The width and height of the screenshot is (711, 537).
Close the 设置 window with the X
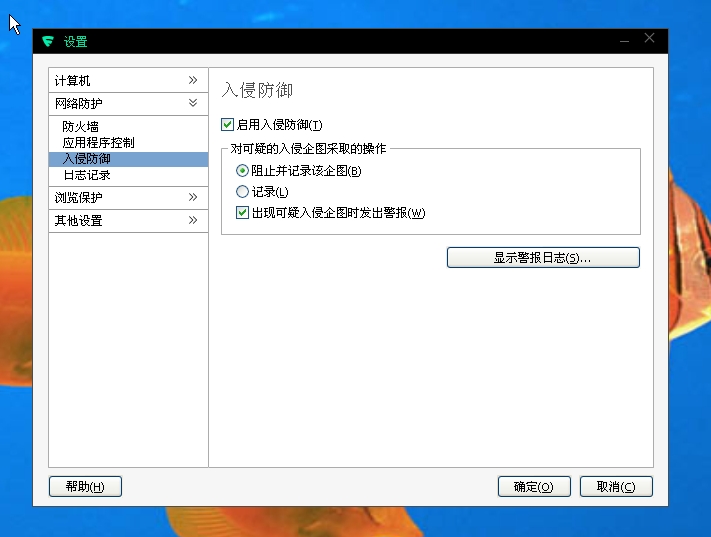click(x=649, y=39)
